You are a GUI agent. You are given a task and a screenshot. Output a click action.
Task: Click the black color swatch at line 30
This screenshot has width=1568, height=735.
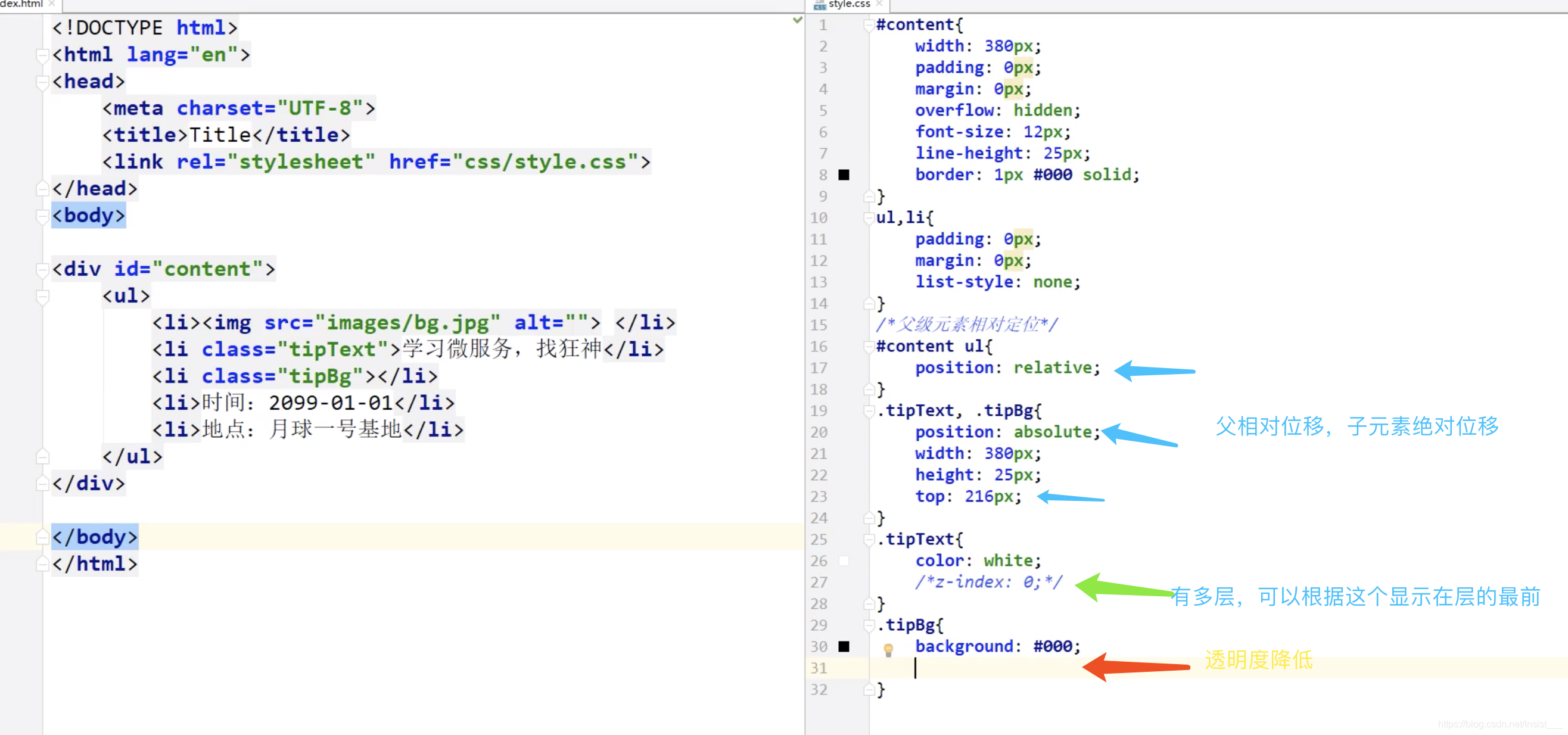click(844, 646)
